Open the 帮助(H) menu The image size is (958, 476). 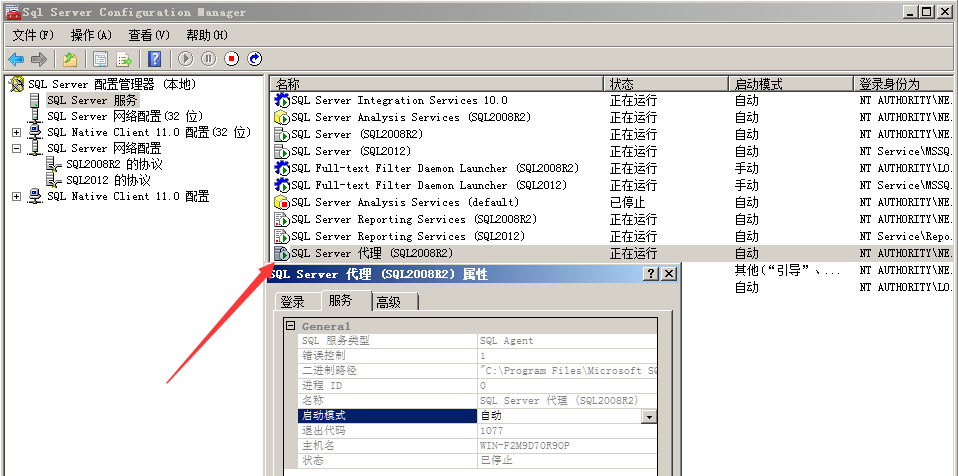coord(207,35)
